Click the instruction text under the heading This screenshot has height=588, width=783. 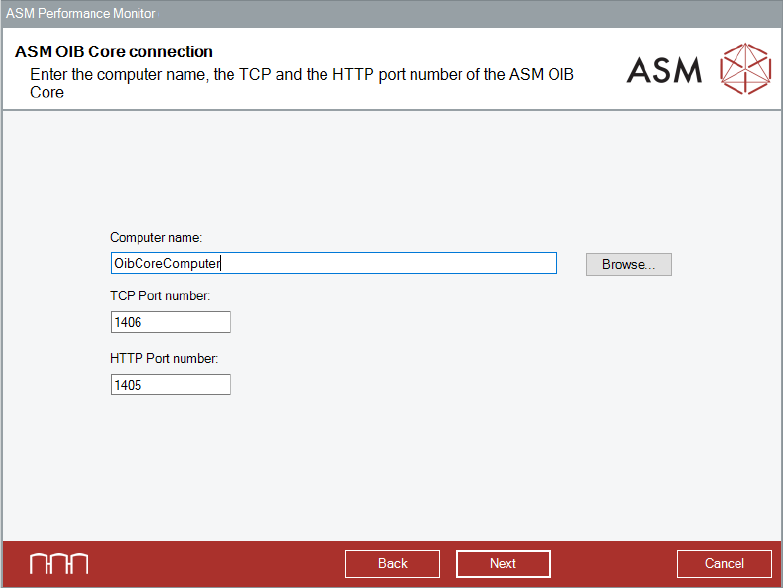[300, 75]
